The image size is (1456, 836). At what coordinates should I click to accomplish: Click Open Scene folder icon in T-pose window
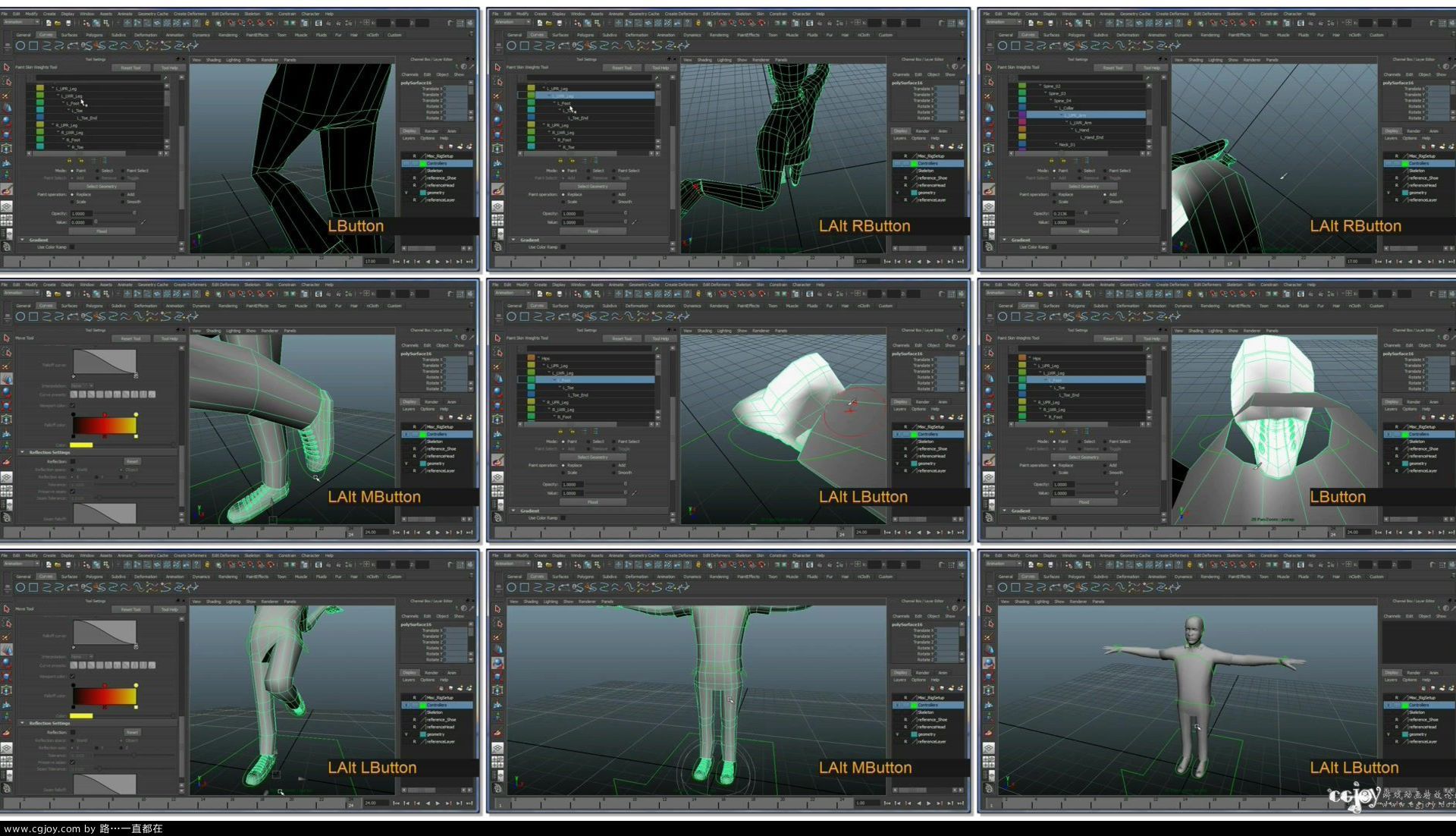tap(1040, 564)
